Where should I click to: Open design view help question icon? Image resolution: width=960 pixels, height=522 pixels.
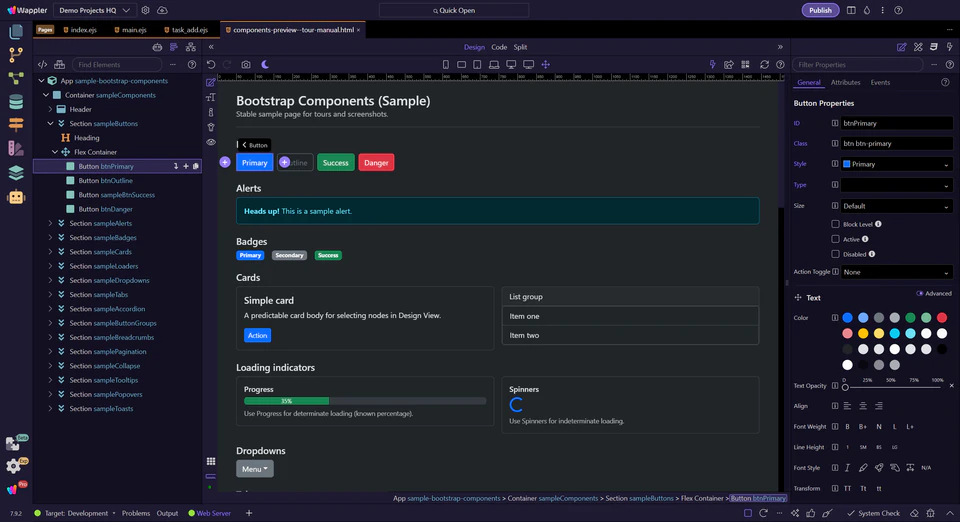click(x=780, y=64)
